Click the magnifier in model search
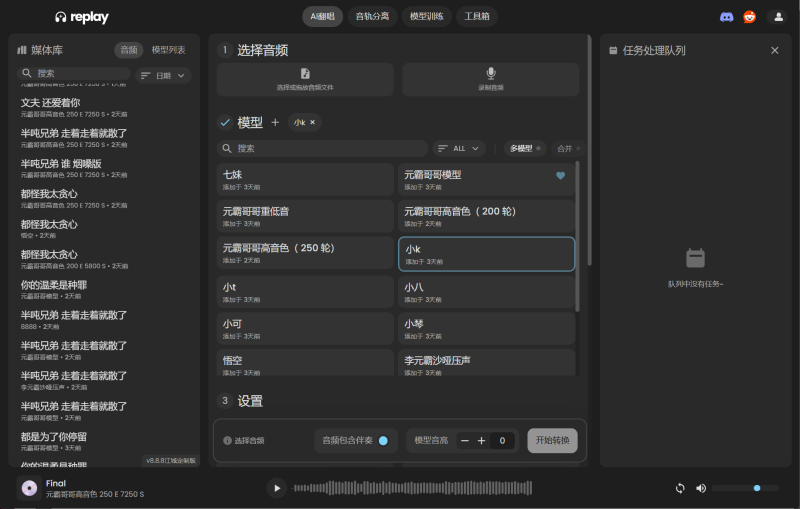Viewport: 800px width, 509px height. coord(227,148)
